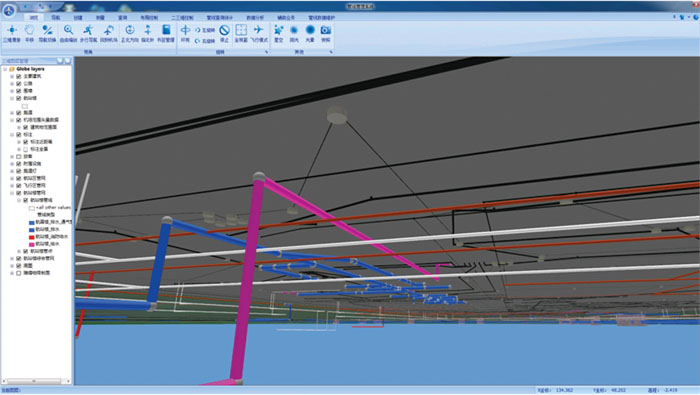Select the hand-shaped pan tool

(x=29, y=33)
